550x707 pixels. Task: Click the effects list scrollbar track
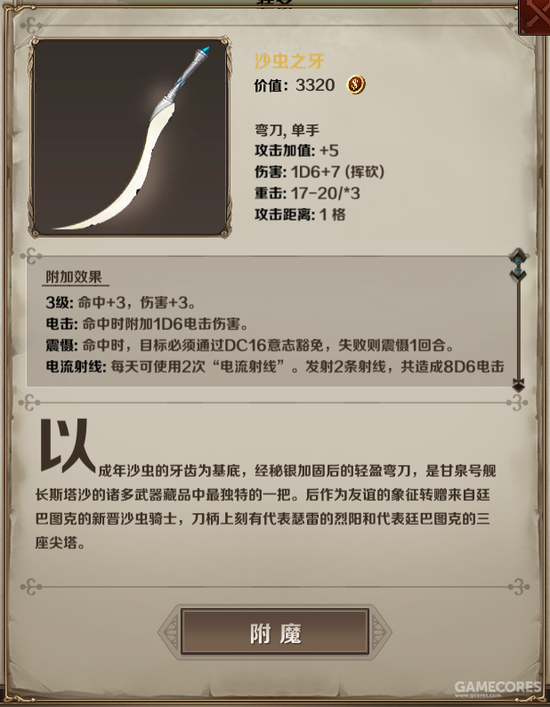519,330
